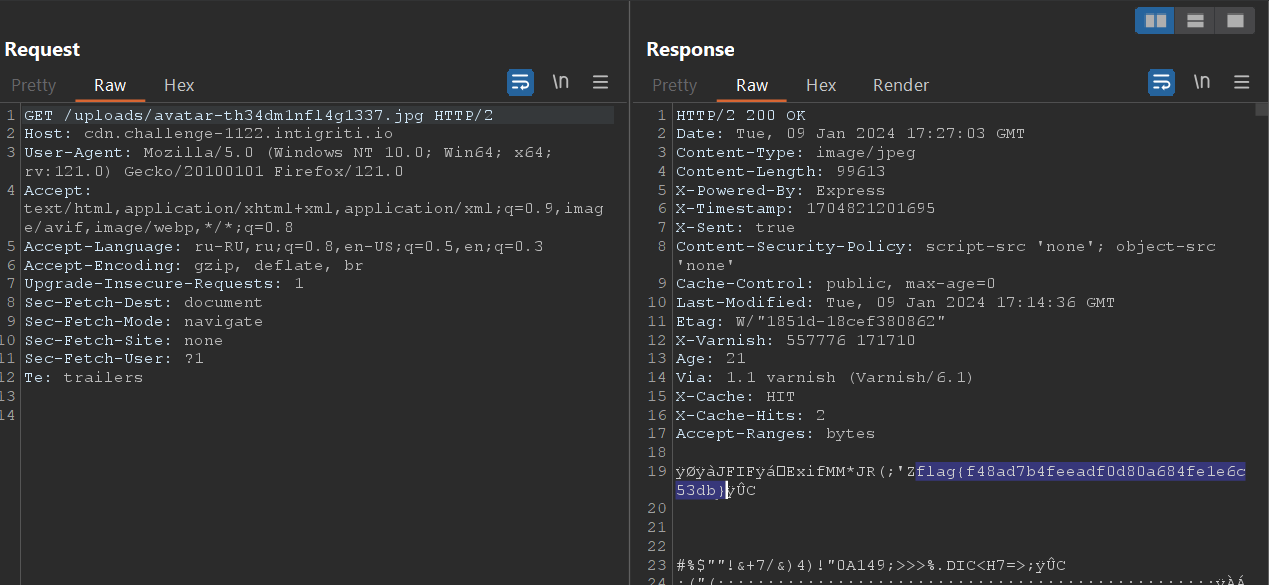The height and width of the screenshot is (585, 1269).
Task: Toggle word wrap in the Response panel
Action: pos(1161,83)
